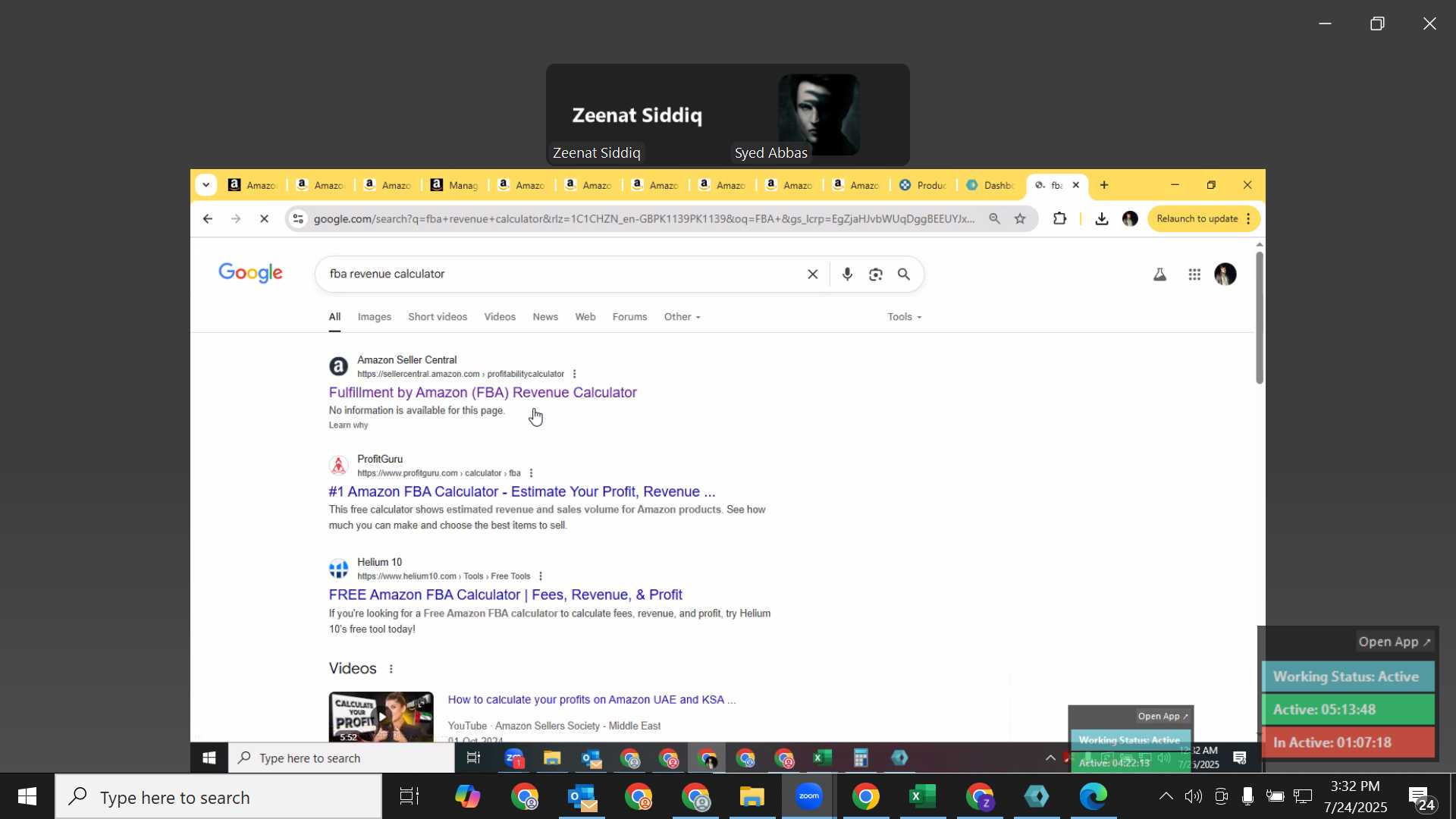Click the Google search input field

[x=561, y=275]
